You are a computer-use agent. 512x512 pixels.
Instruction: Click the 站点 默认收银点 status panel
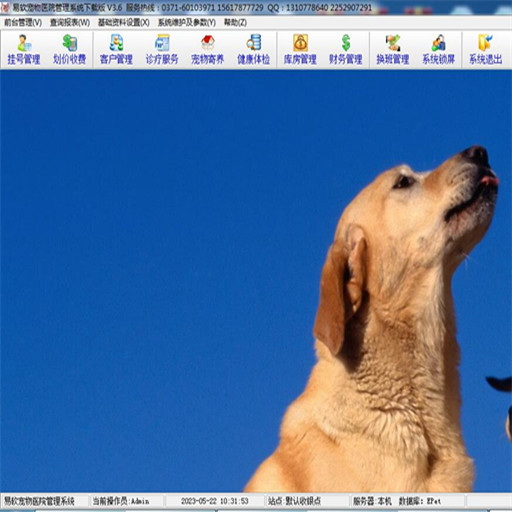(307, 501)
